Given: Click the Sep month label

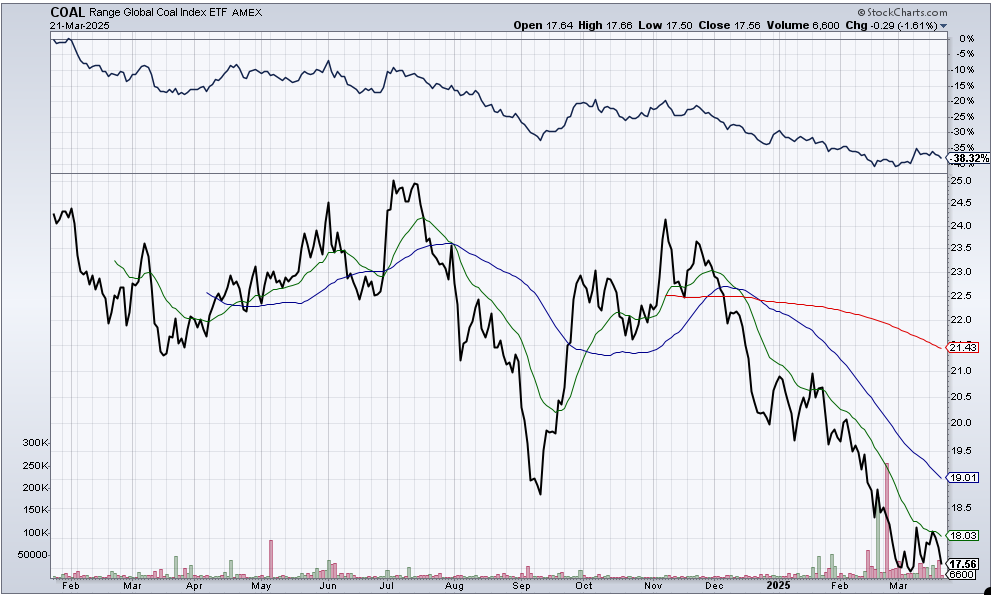Looking at the screenshot, I should pyautogui.click(x=522, y=586).
